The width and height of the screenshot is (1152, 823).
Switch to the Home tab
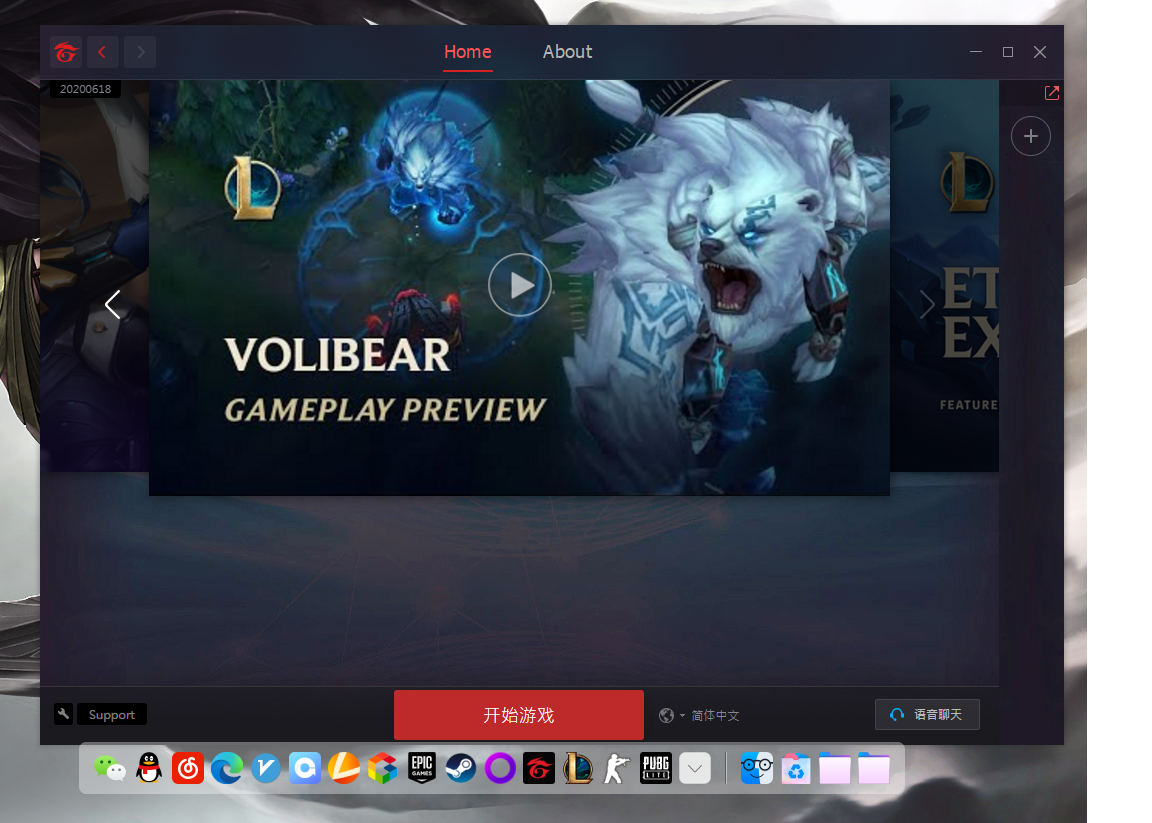(x=467, y=52)
